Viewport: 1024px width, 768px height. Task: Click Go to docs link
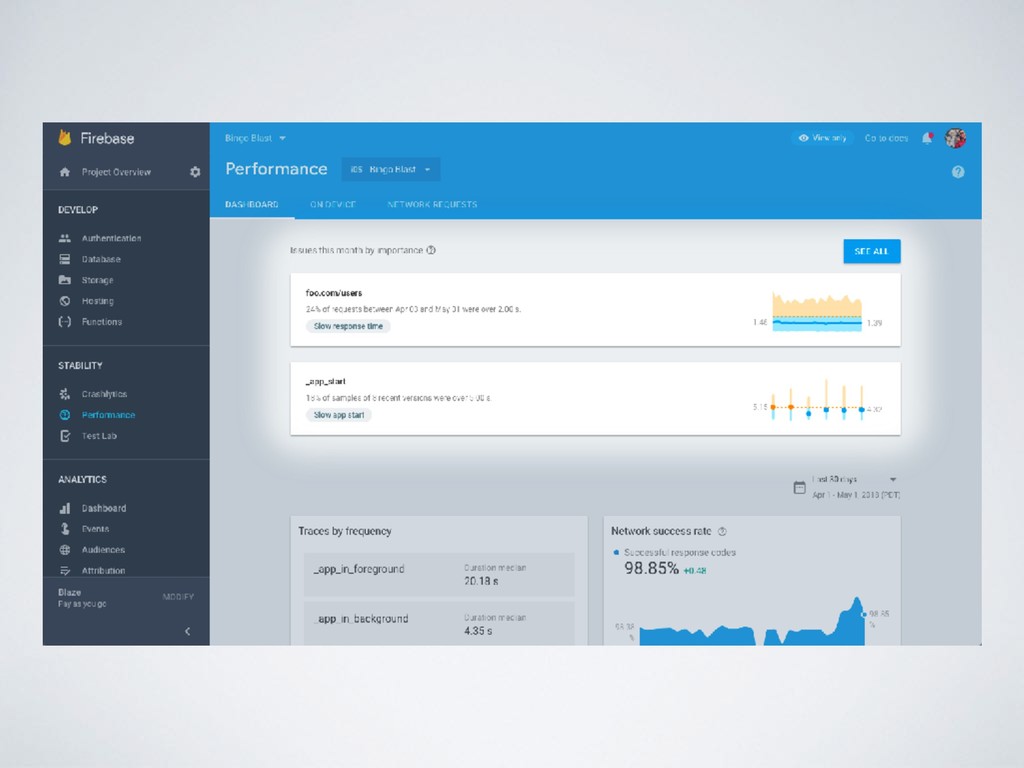[886, 138]
